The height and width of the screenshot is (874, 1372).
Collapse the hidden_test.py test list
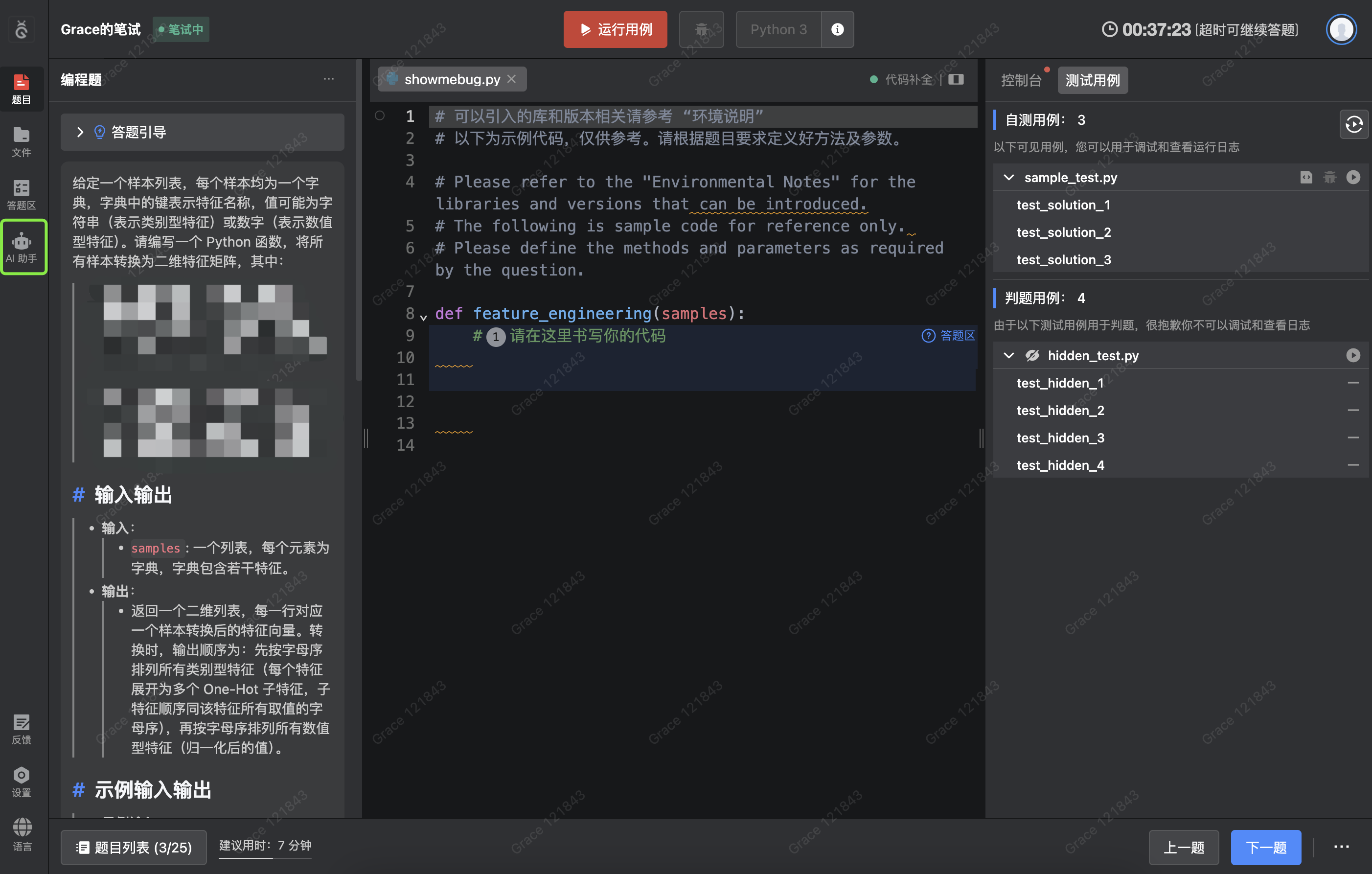point(1008,356)
